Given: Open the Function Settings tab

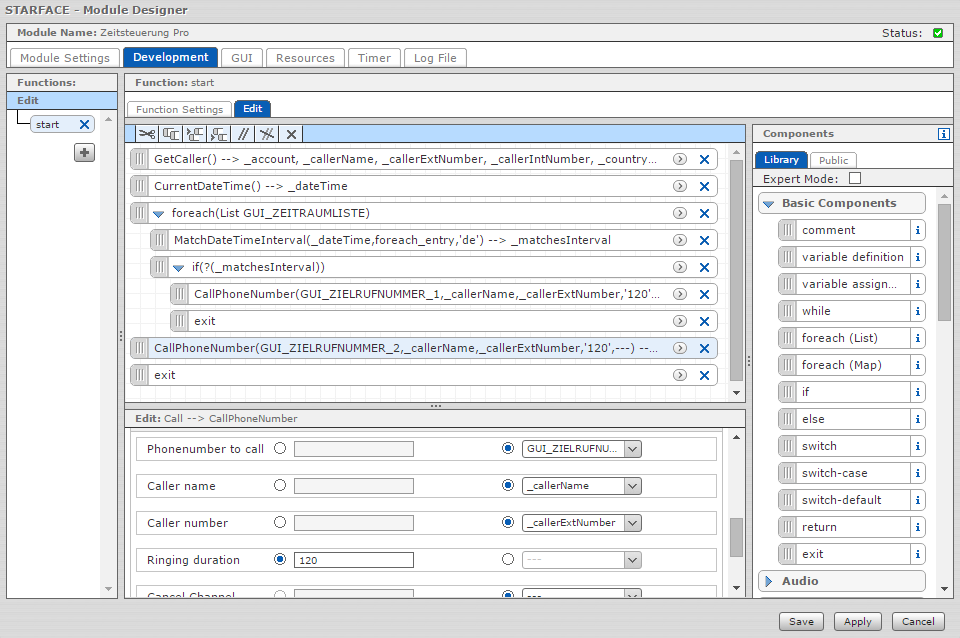Looking at the screenshot, I should [179, 109].
